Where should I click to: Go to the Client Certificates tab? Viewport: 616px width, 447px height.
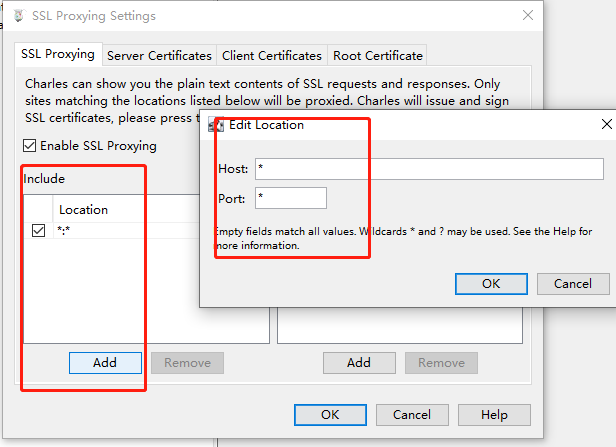(272, 56)
